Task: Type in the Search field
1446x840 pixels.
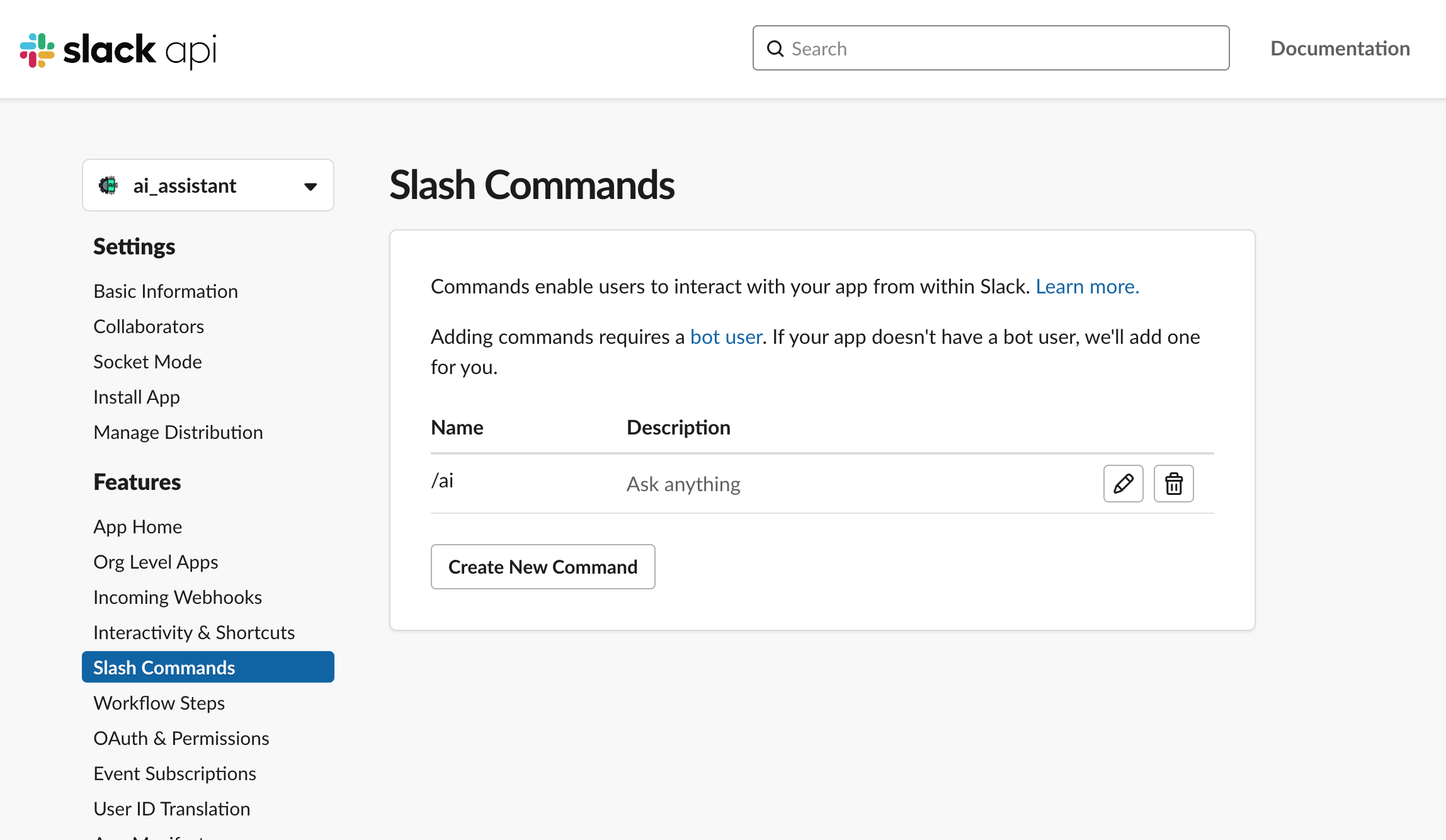Action: pos(1001,48)
